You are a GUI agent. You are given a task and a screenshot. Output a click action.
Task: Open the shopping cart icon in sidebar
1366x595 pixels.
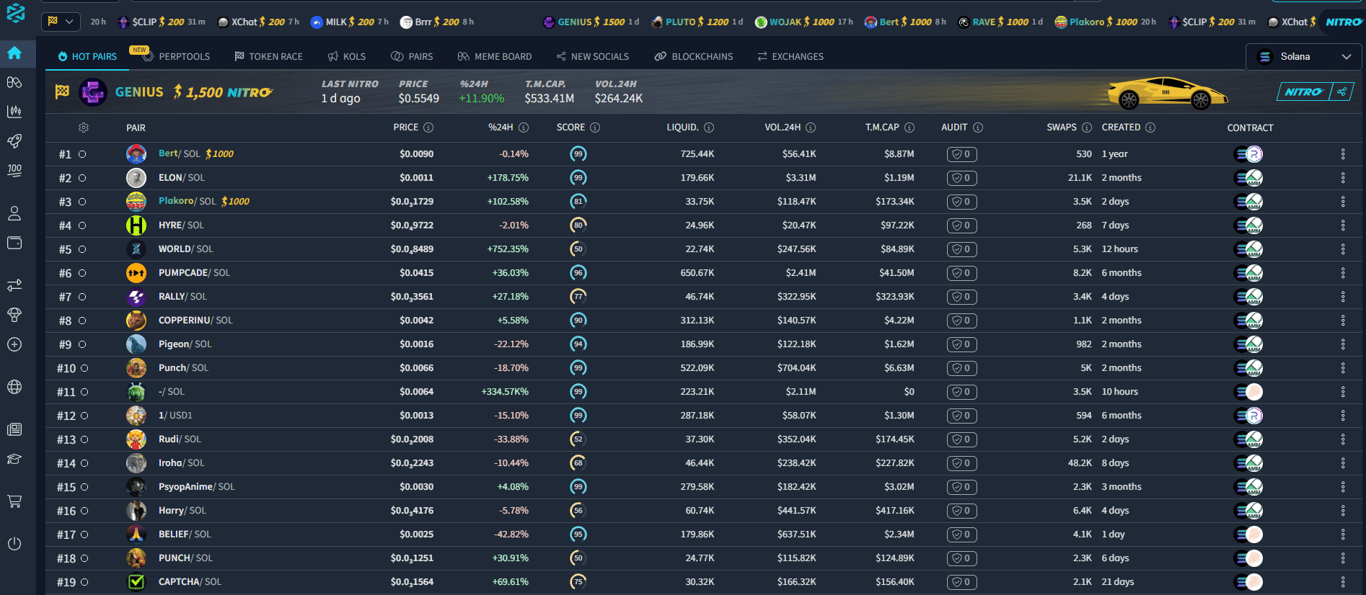14,501
